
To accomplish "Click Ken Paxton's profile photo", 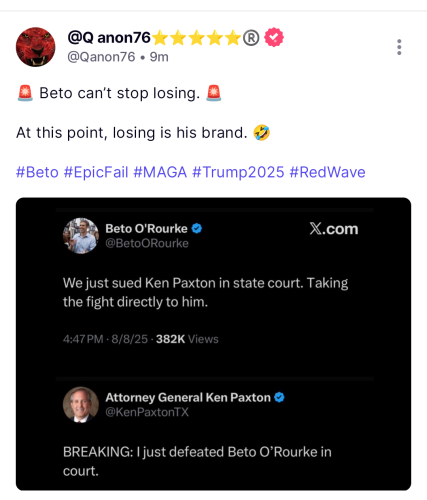I will tap(81, 405).
